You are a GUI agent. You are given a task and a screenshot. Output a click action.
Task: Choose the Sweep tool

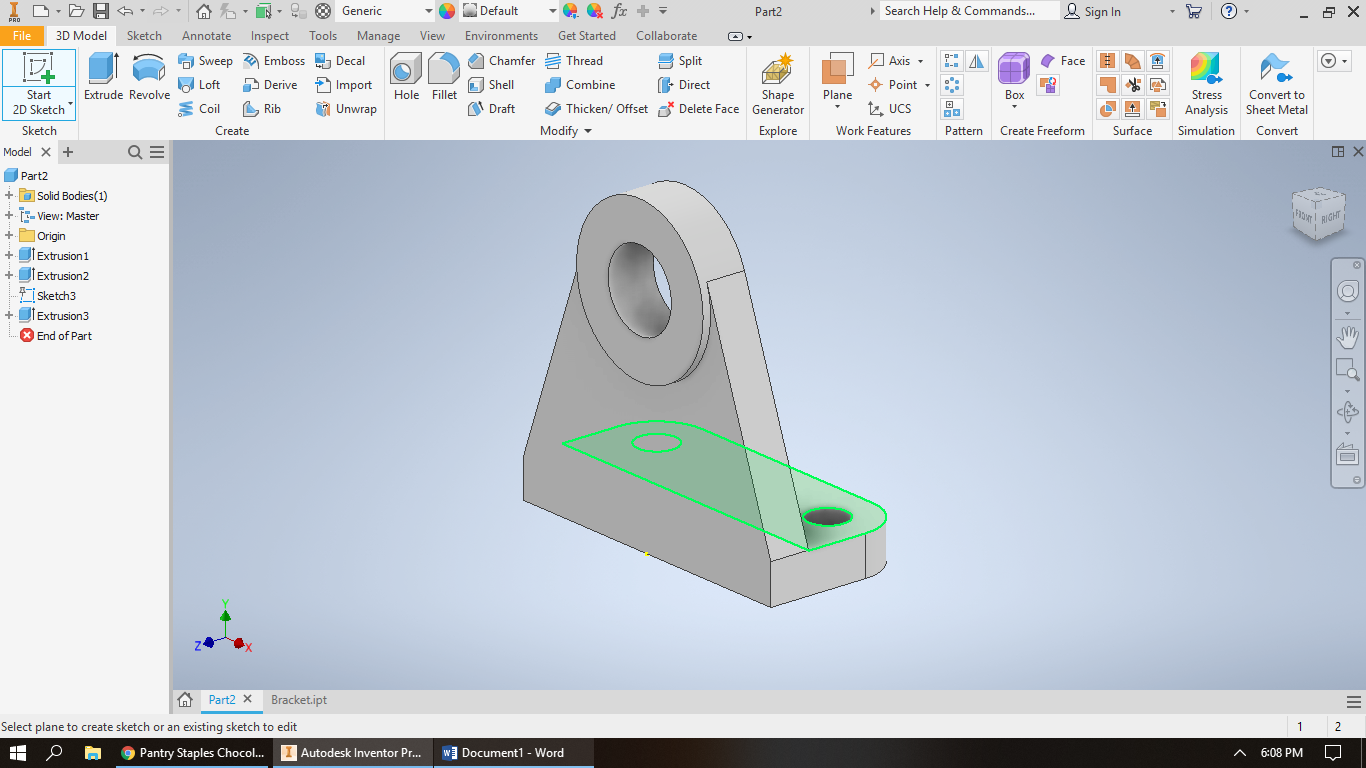pos(205,61)
